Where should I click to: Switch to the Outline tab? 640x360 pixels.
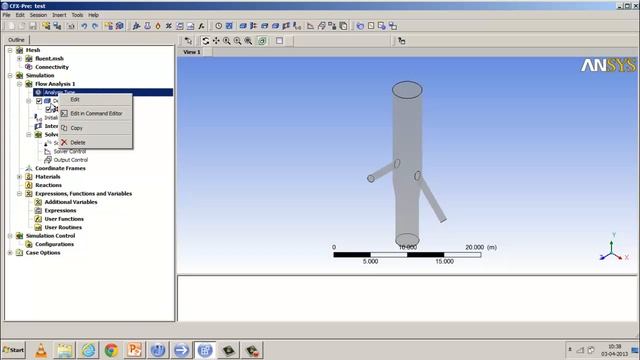(x=16, y=40)
